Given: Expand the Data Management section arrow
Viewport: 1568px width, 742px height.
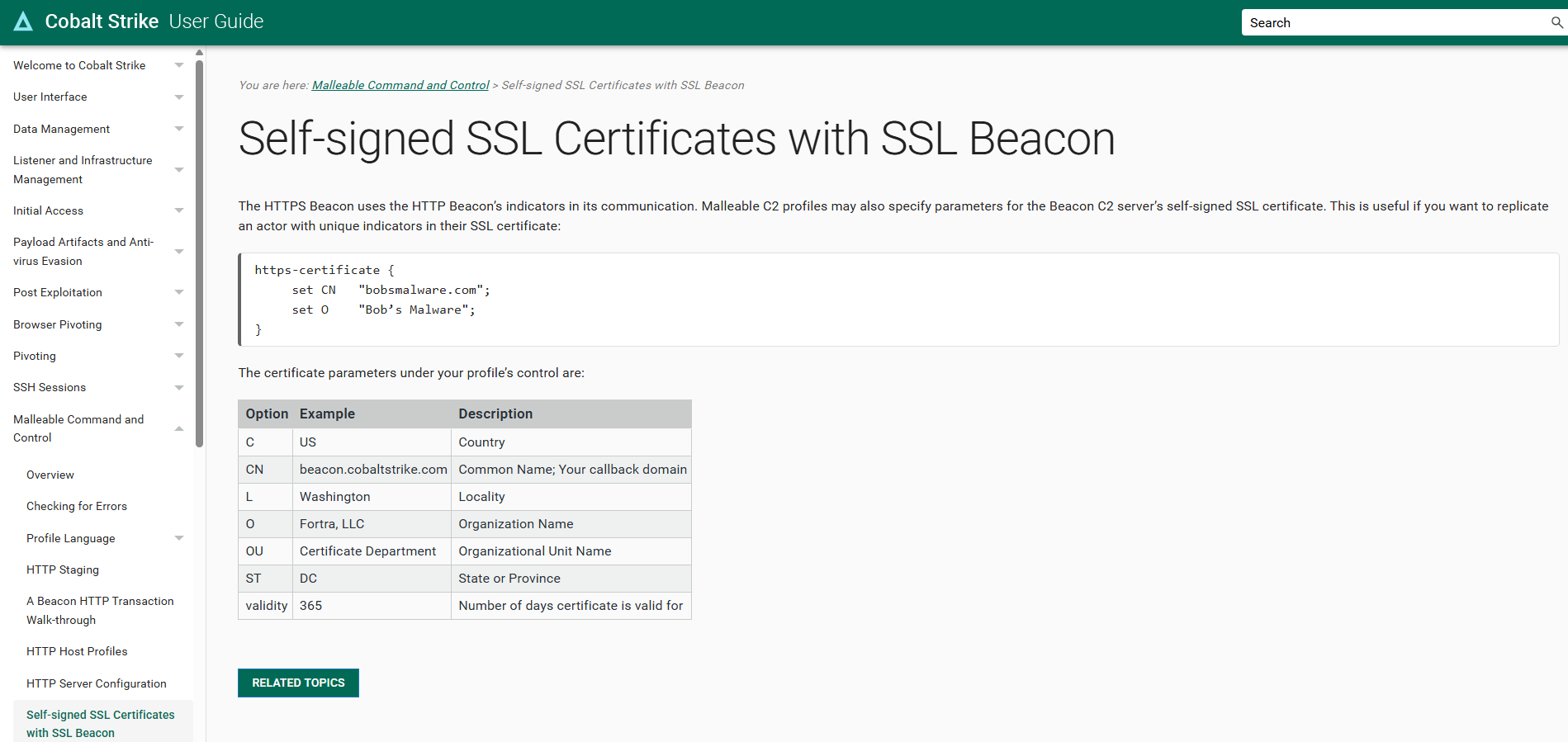Looking at the screenshot, I should click(179, 129).
